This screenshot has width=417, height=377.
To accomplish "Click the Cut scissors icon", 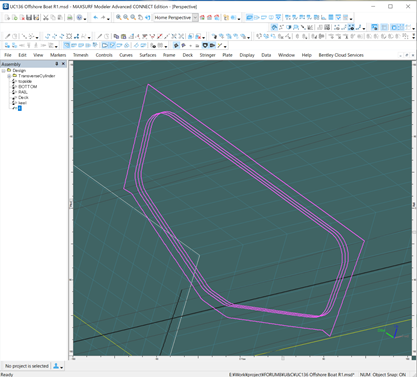I will point(46,18).
